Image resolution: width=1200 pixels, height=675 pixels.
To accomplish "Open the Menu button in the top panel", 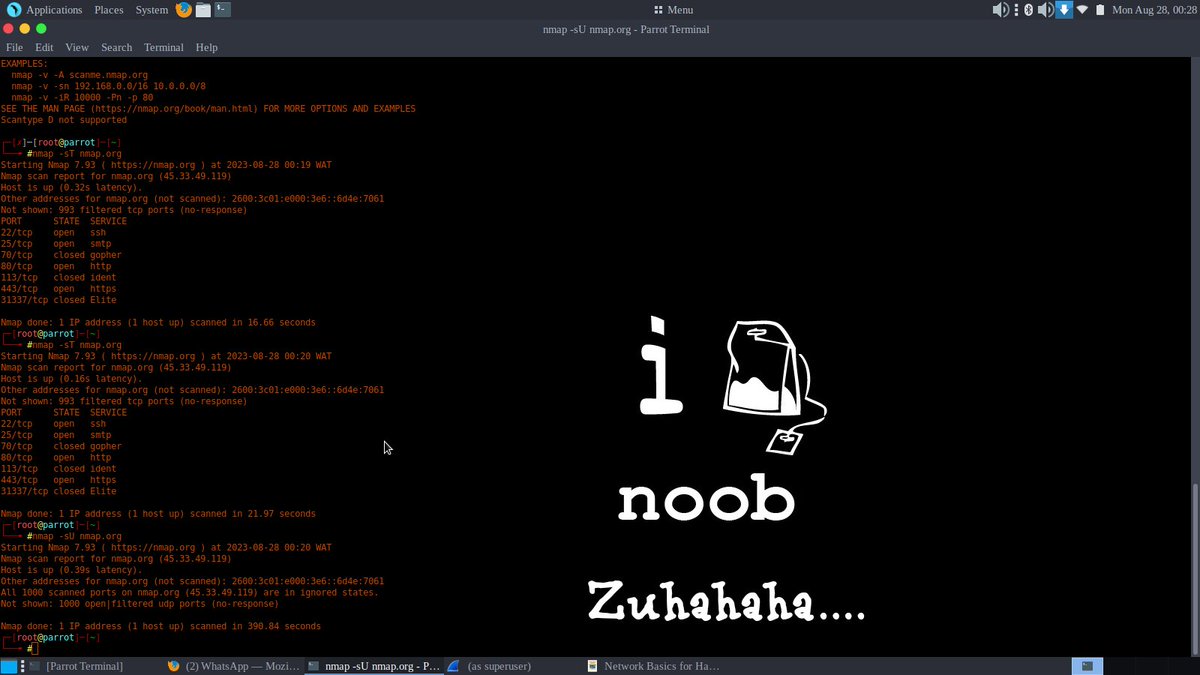I will (673, 9).
